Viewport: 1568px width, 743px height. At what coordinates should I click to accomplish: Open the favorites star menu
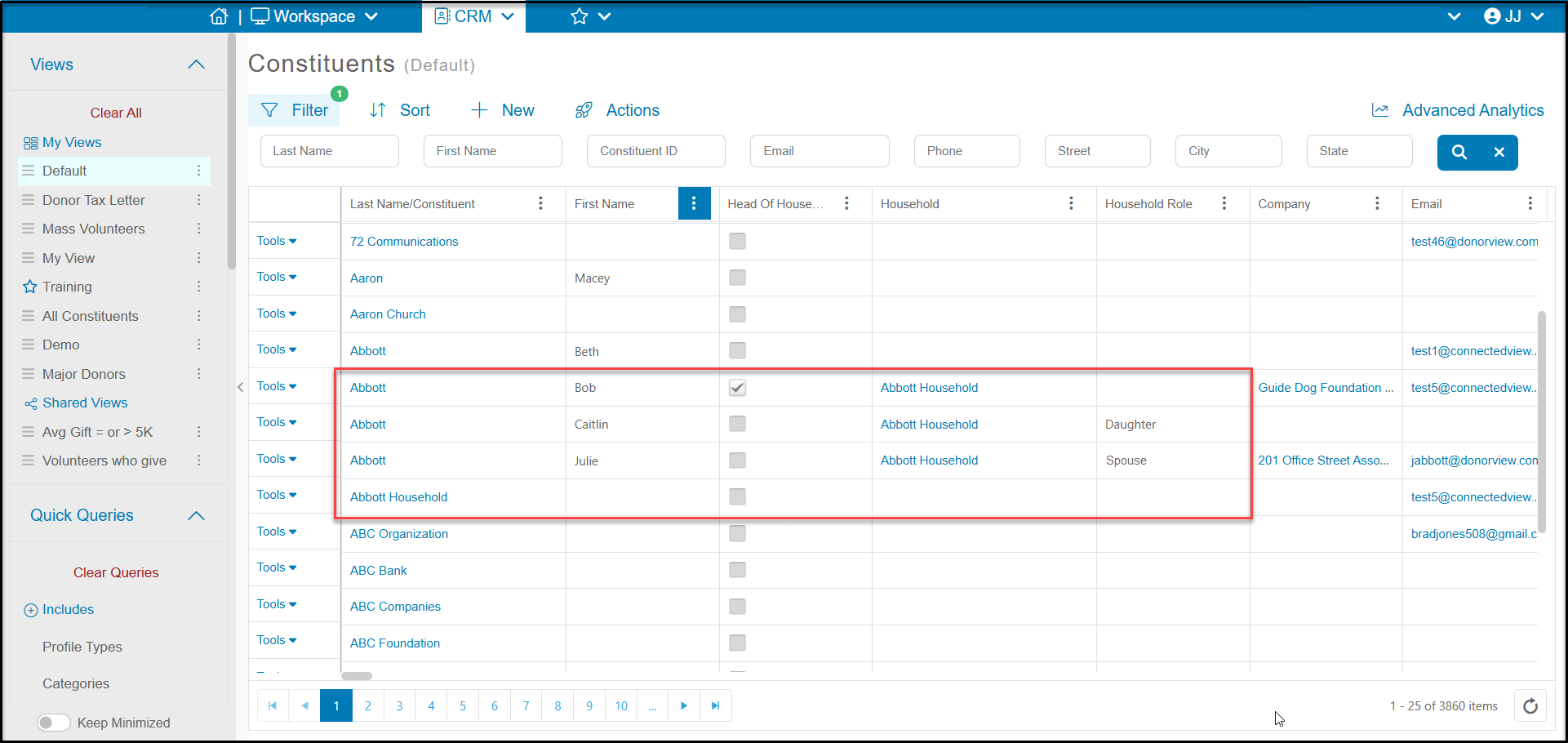click(590, 16)
